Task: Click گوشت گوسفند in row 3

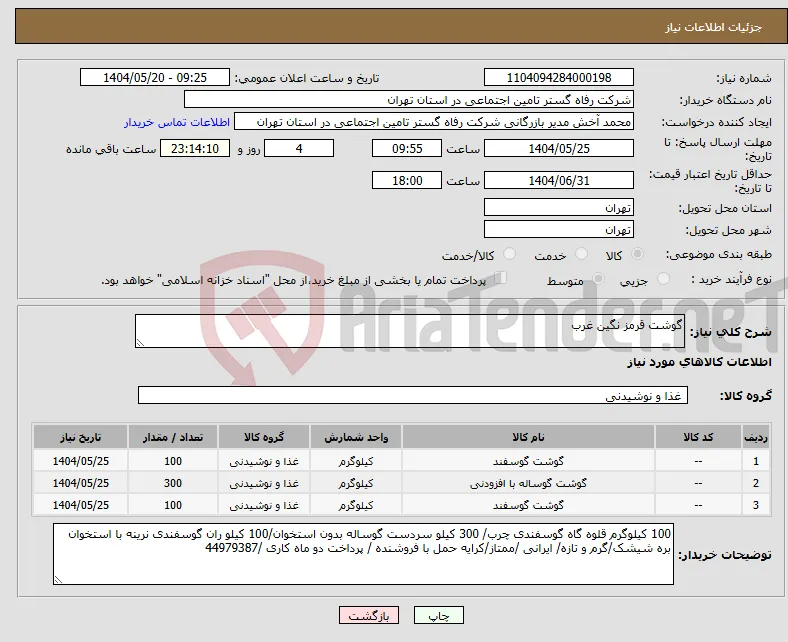Action: (528, 505)
